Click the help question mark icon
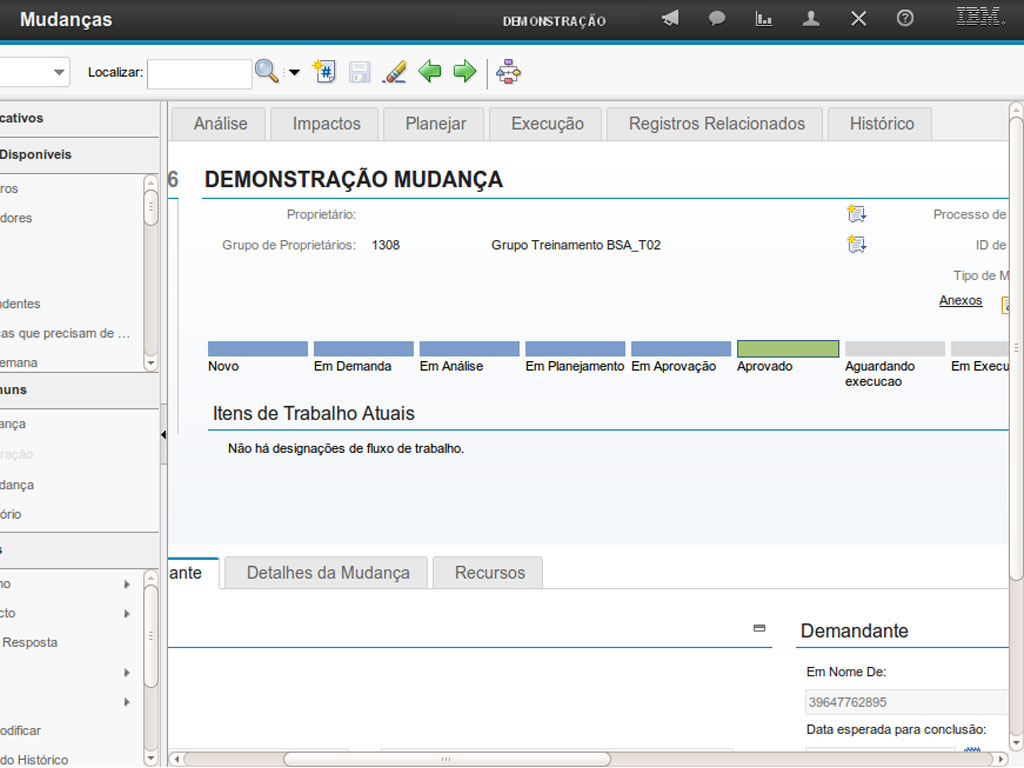Viewport: 1024px width, 768px height. [905, 19]
